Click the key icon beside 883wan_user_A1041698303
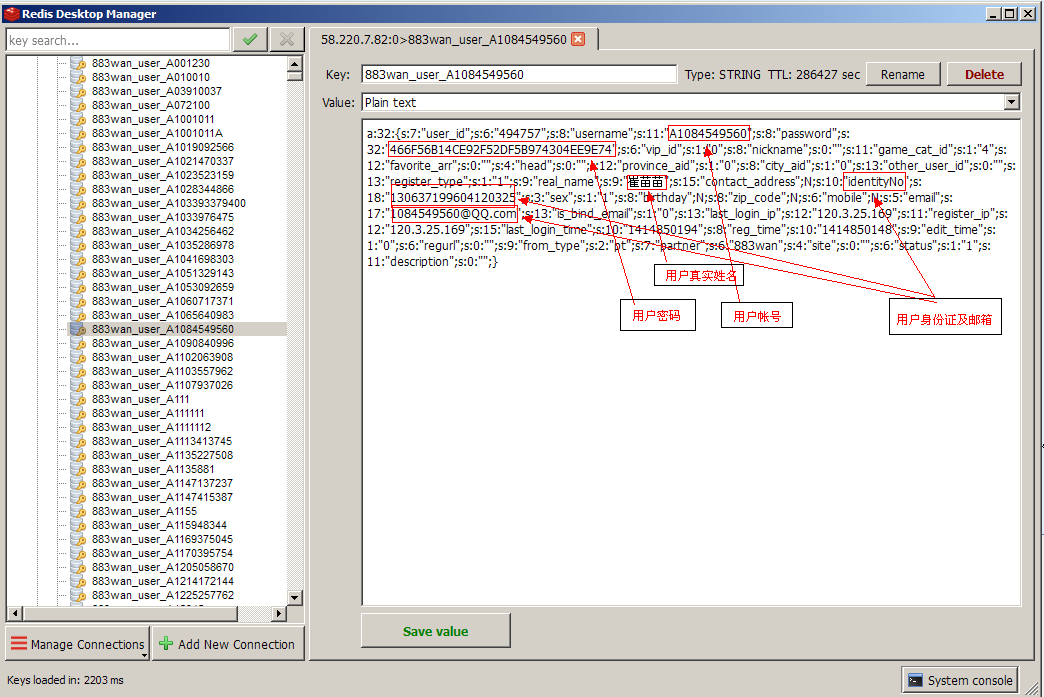This screenshot has height=697, width=1044. (x=79, y=259)
